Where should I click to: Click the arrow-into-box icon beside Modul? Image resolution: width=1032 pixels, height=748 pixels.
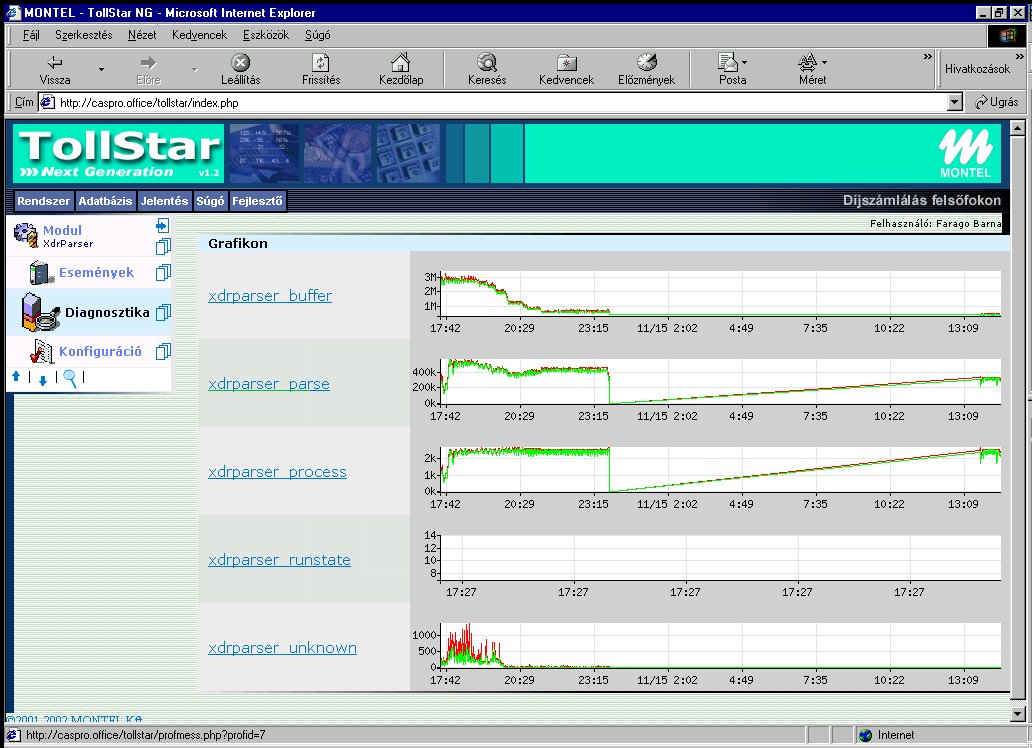[163, 227]
